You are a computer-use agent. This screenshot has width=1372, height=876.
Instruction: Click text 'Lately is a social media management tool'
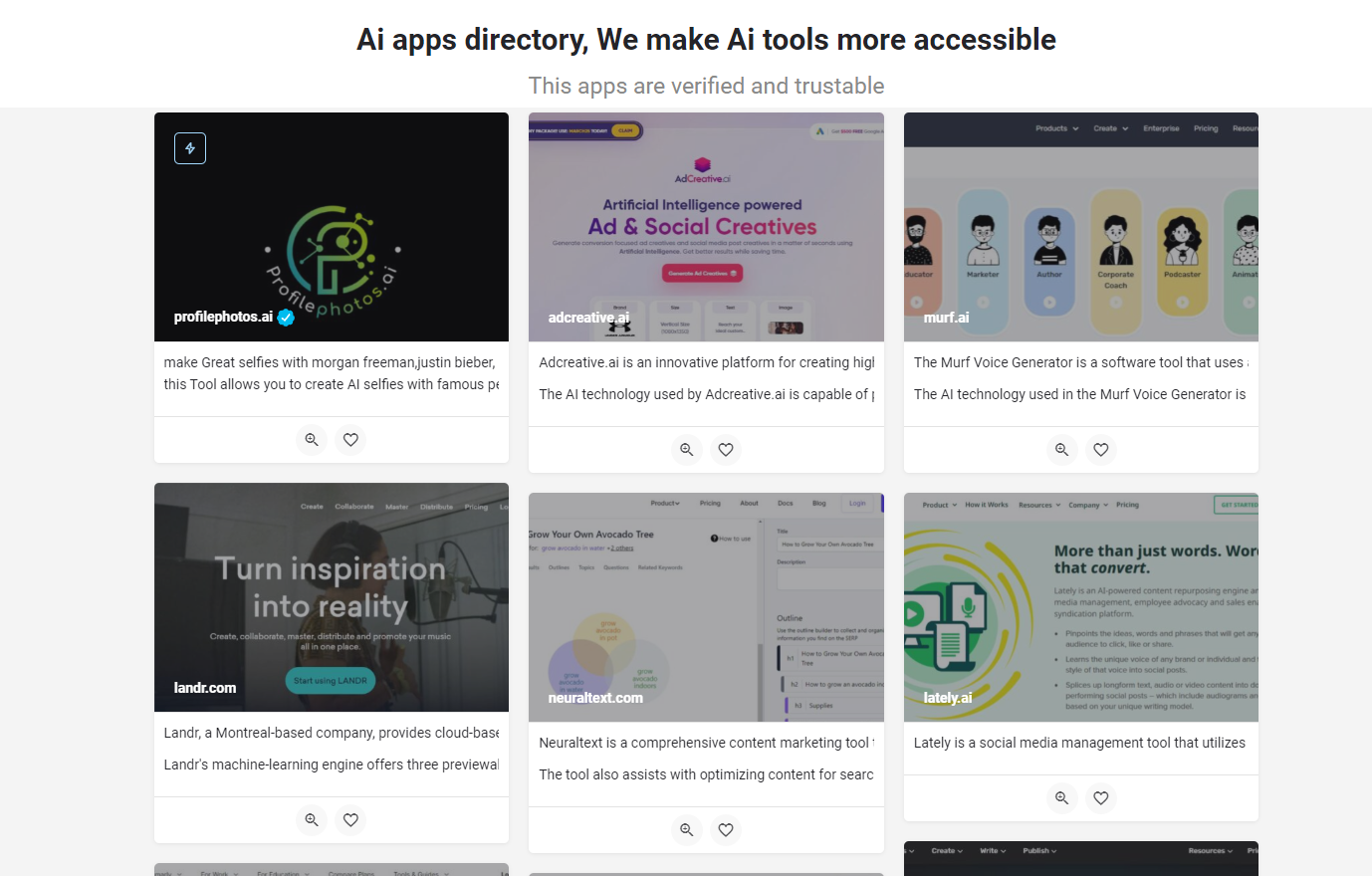pyautogui.click(x=1079, y=743)
